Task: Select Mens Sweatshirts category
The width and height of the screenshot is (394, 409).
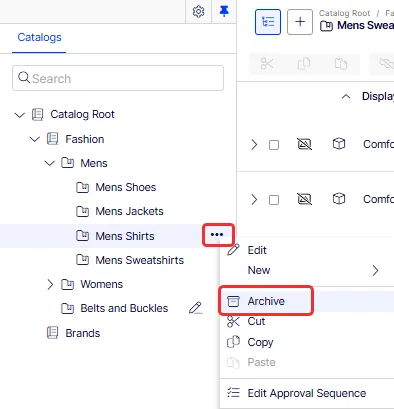Action: 139,260
